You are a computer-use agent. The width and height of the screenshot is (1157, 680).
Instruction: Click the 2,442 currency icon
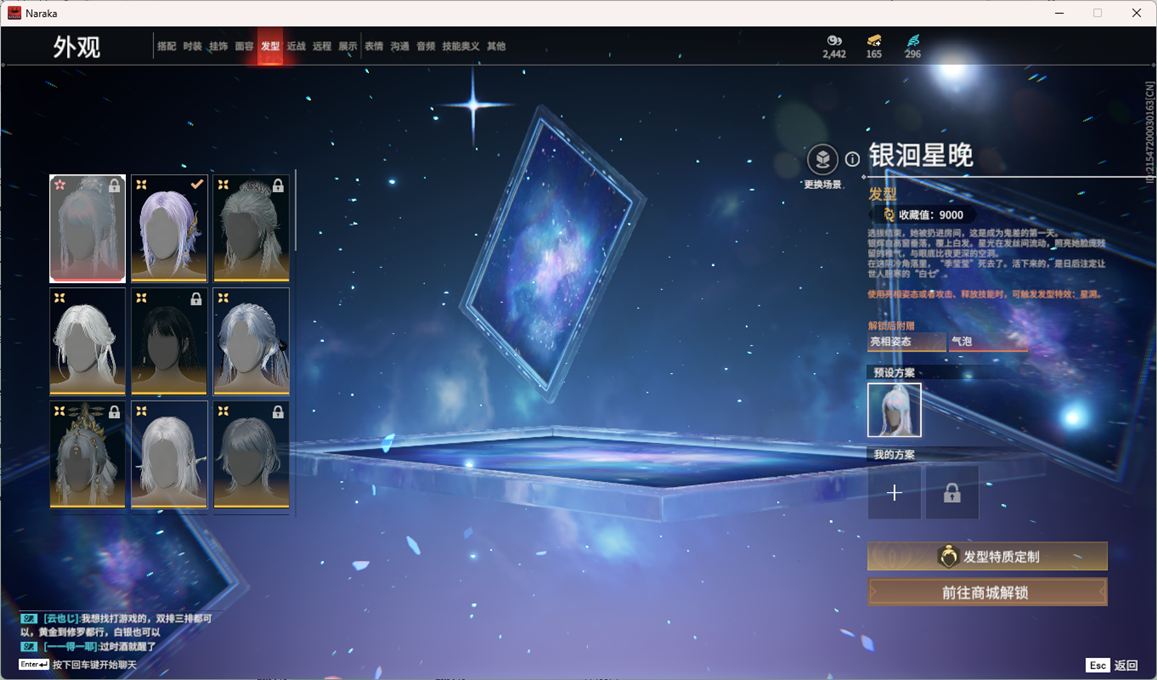(x=834, y=41)
